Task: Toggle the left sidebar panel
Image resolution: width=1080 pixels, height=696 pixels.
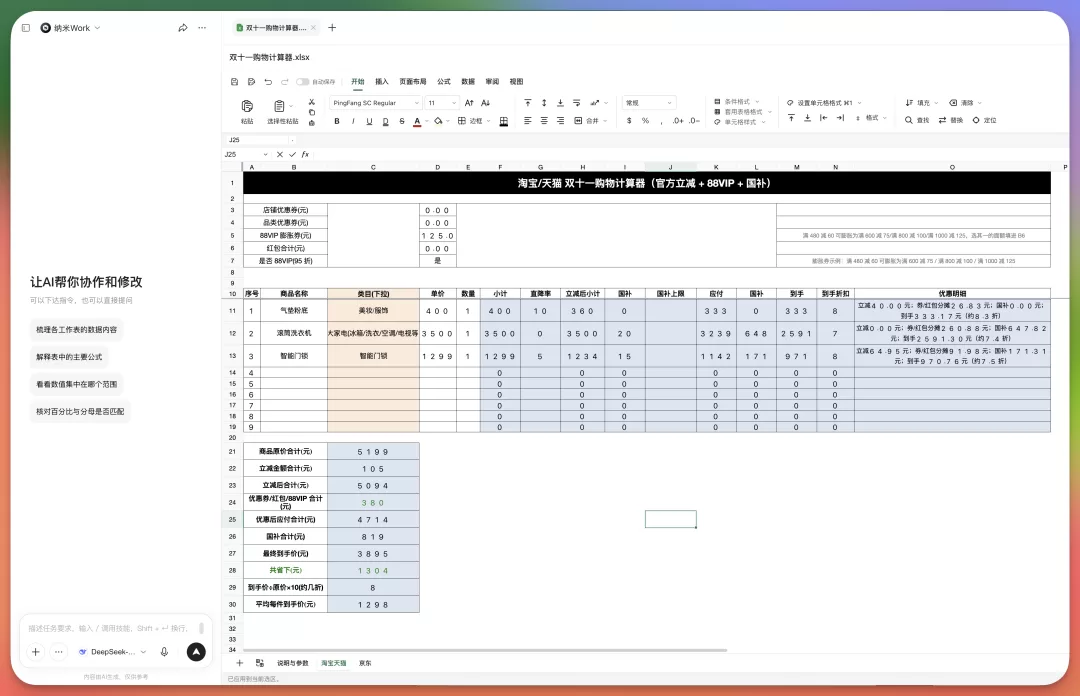Action: [x=25, y=28]
